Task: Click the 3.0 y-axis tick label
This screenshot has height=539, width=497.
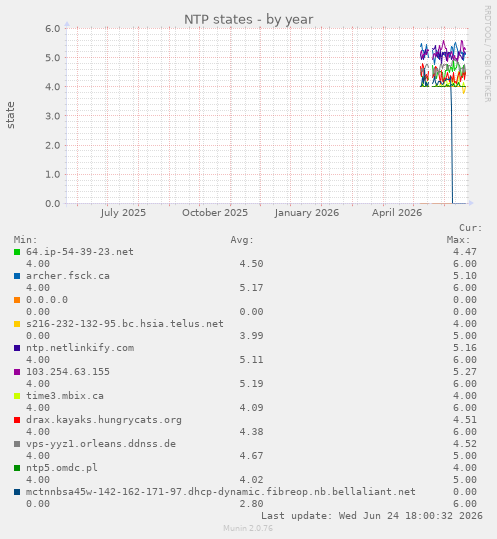Action: pos(53,116)
